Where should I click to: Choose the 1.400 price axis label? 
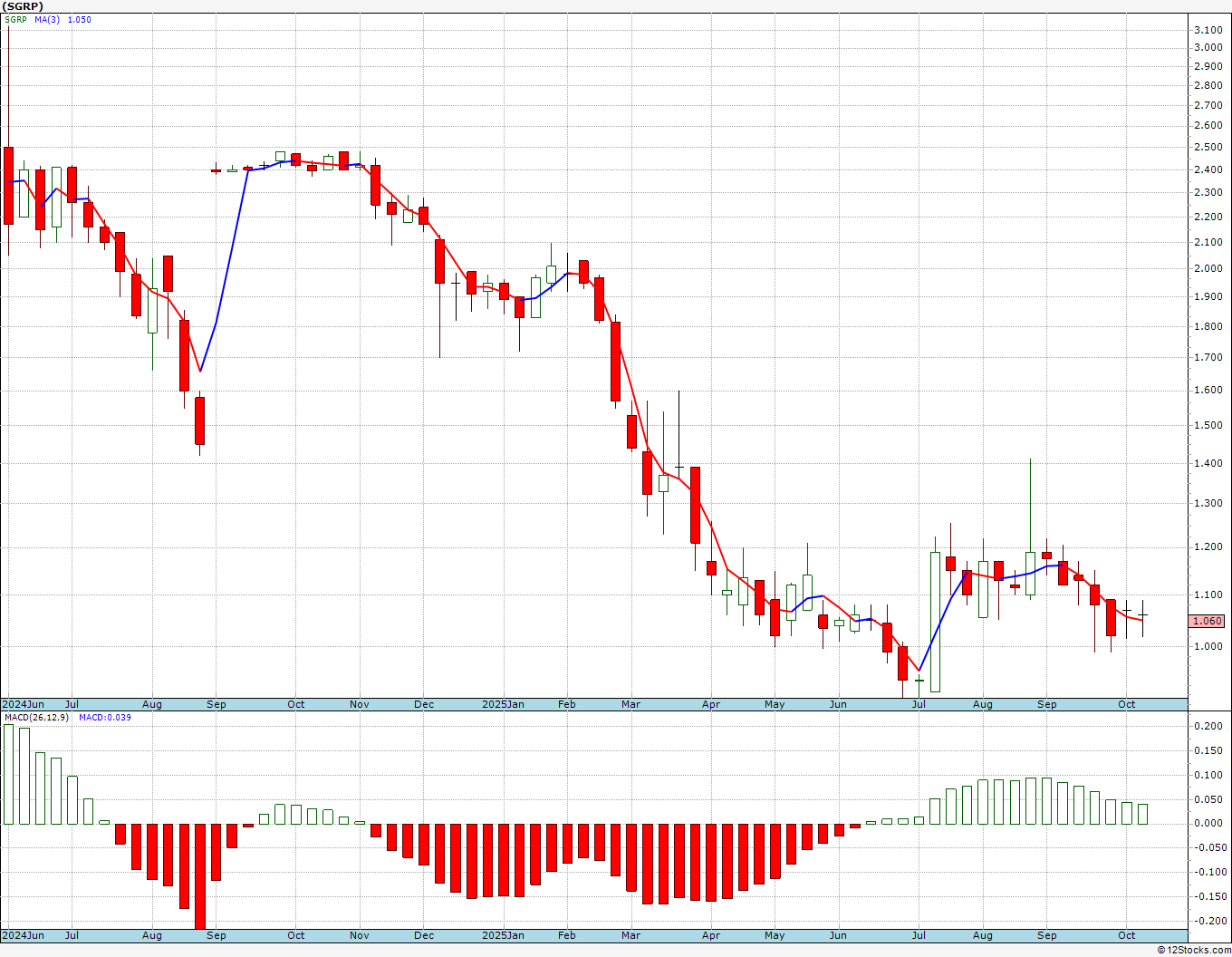coord(1208,463)
